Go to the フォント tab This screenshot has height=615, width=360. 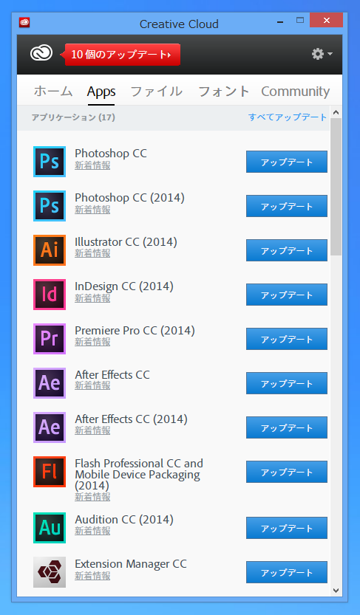224,91
